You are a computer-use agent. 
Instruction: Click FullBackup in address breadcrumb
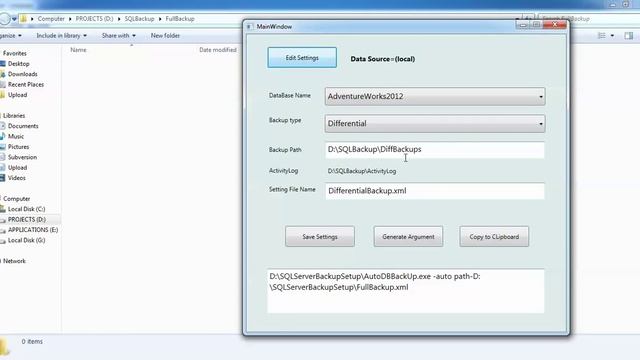(180, 19)
